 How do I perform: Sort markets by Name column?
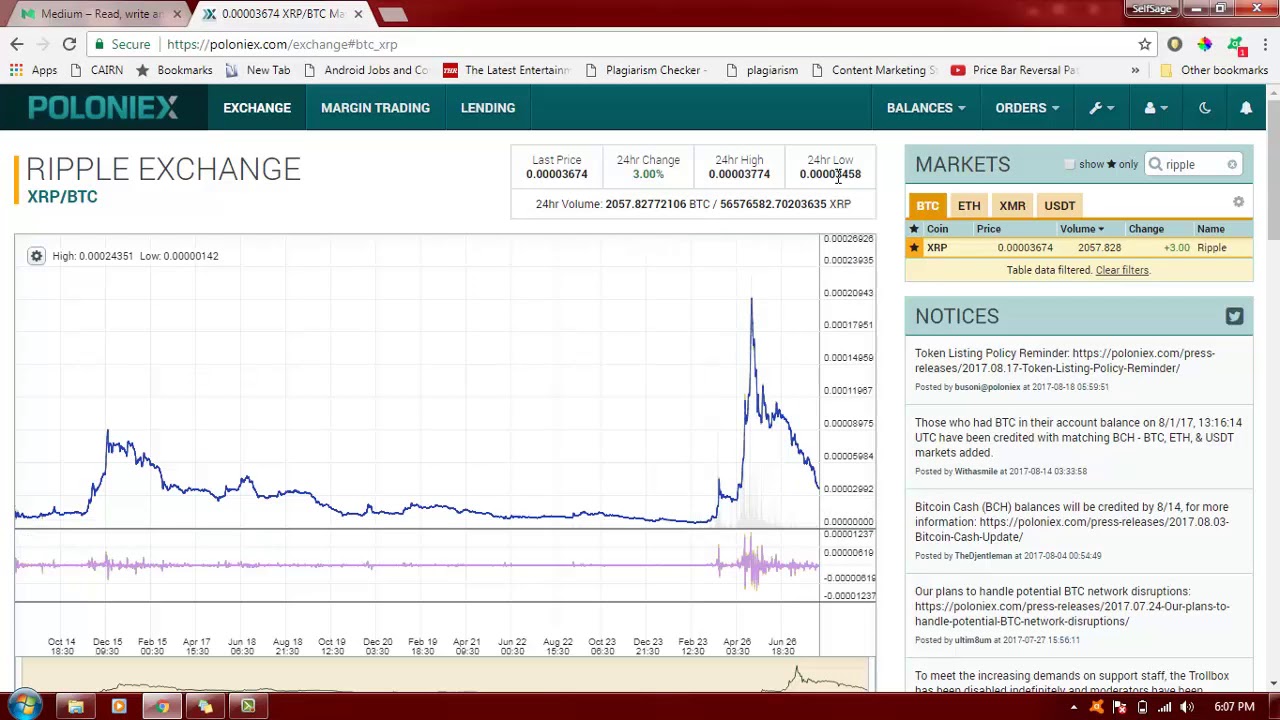pyautogui.click(x=1210, y=229)
